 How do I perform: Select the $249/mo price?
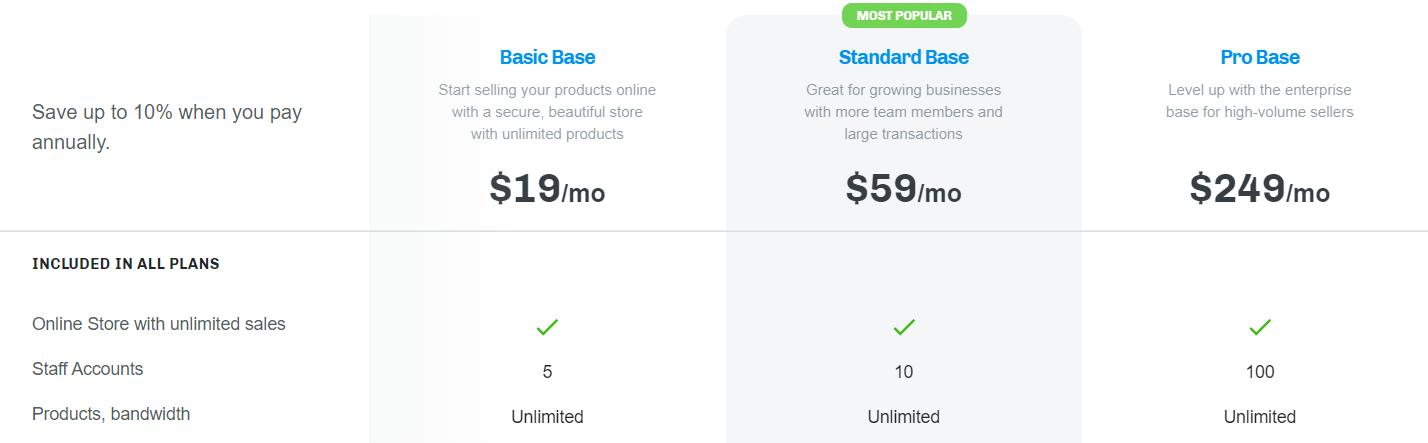coord(1260,188)
